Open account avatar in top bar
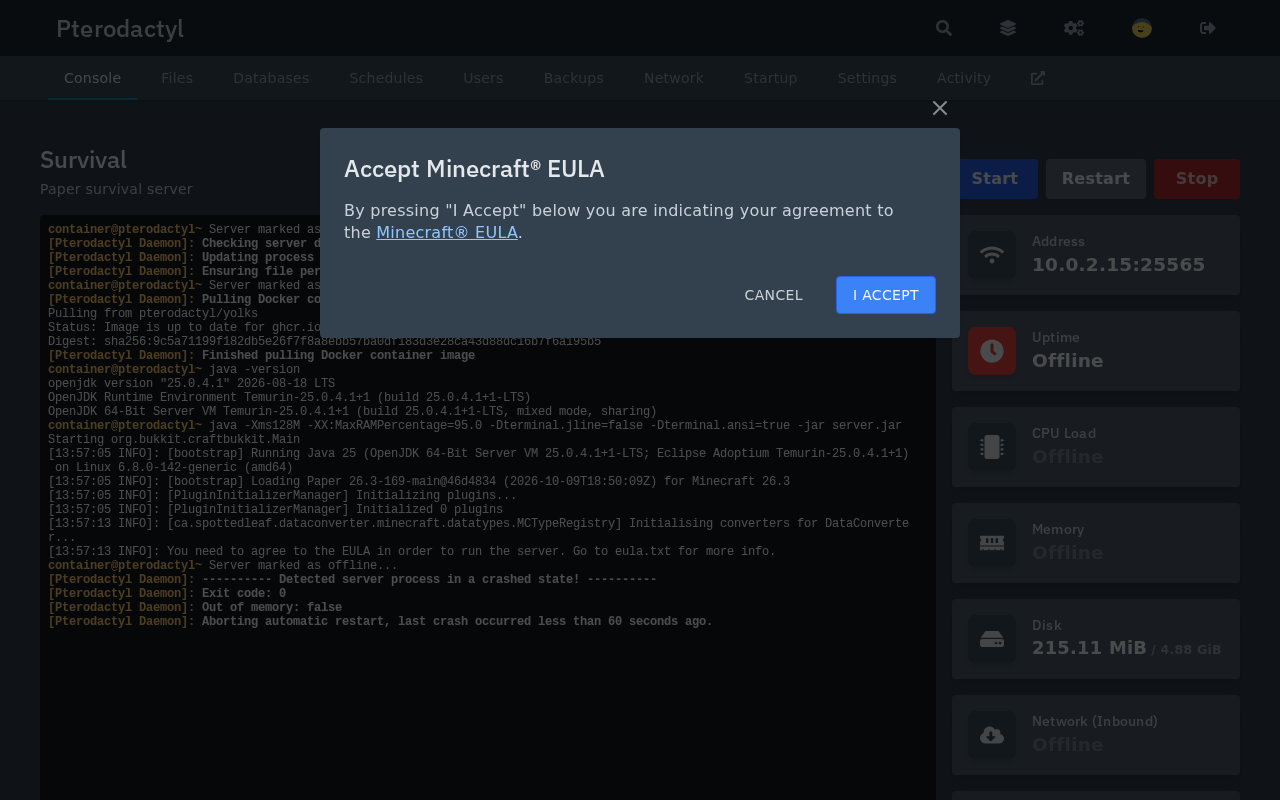The image size is (1280, 800). click(1142, 28)
